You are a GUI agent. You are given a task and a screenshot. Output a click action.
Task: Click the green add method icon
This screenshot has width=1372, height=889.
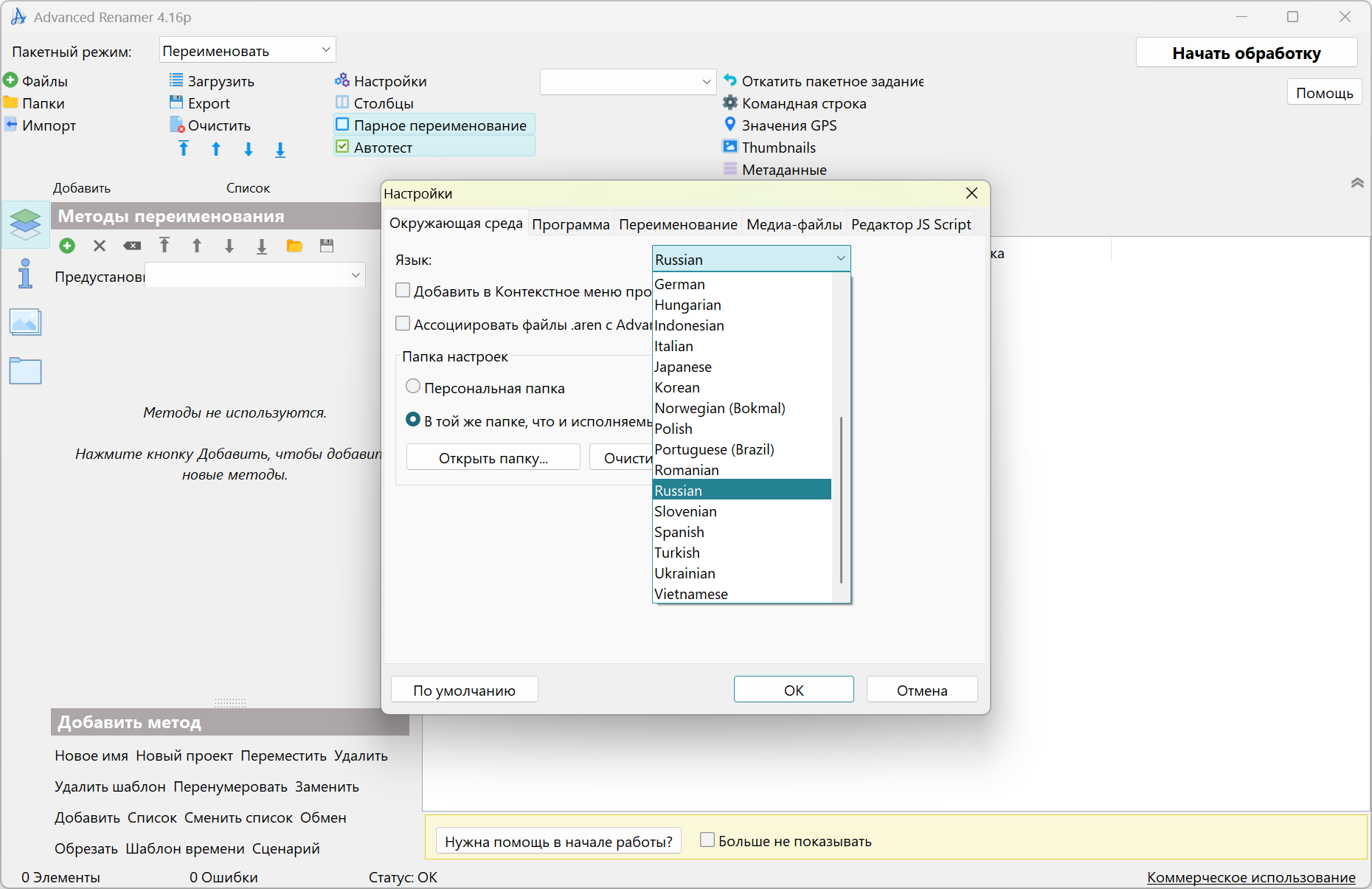click(x=67, y=246)
